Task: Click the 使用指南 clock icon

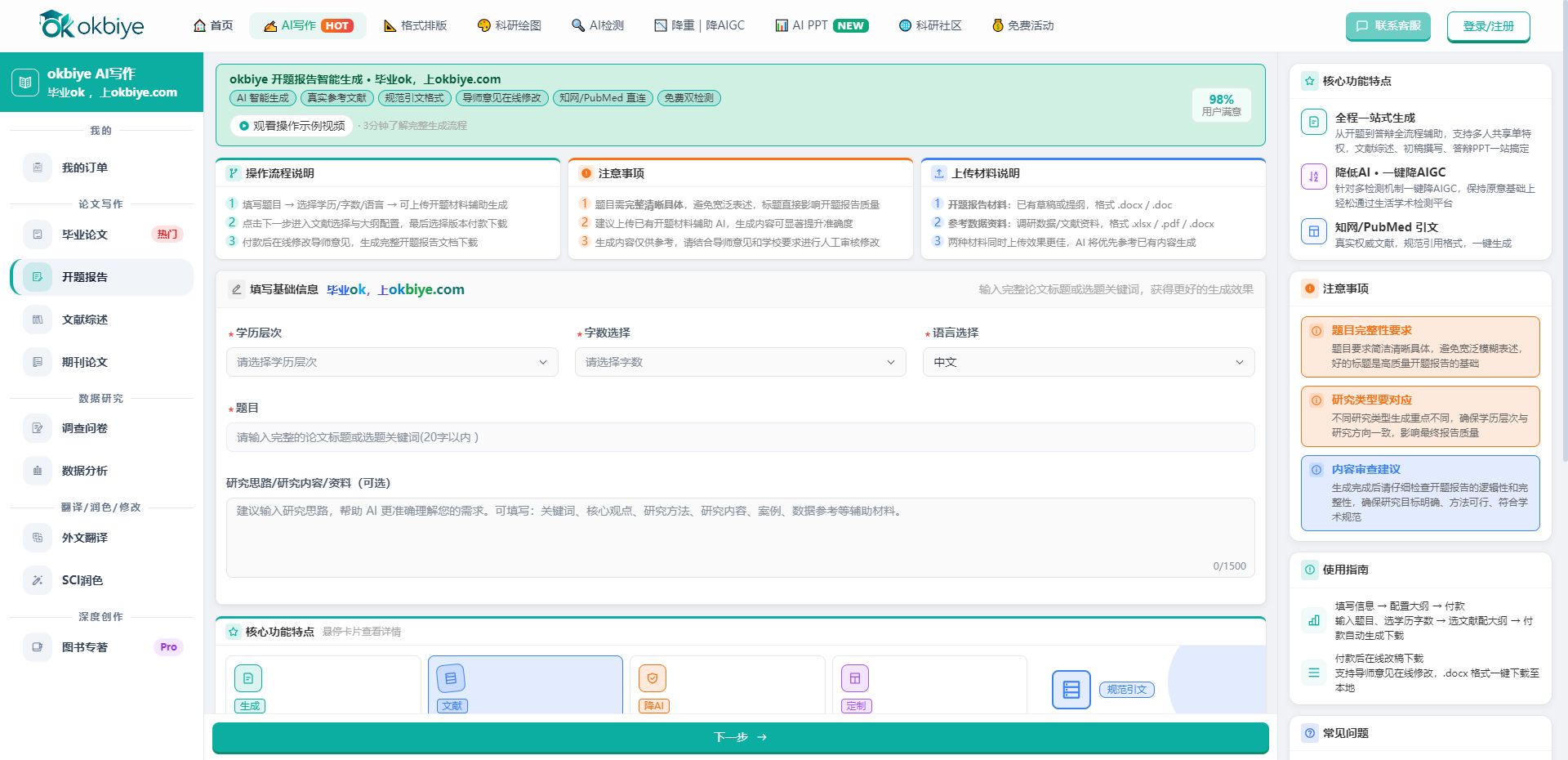Action: click(x=1310, y=570)
